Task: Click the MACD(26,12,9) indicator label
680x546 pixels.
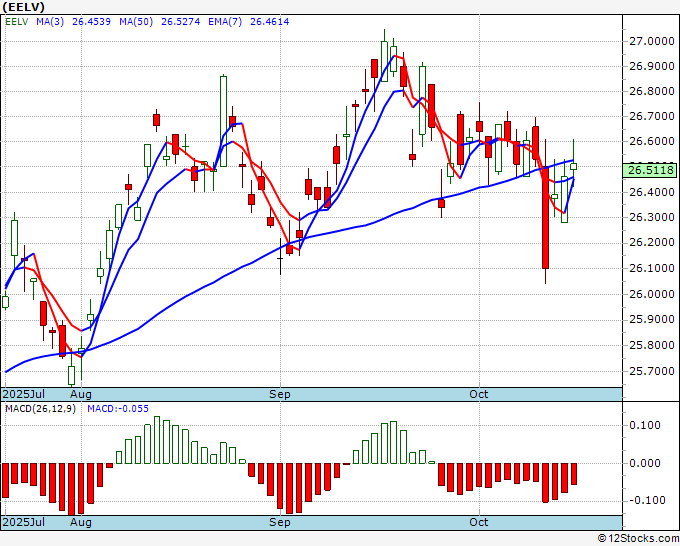Action: [x=40, y=409]
